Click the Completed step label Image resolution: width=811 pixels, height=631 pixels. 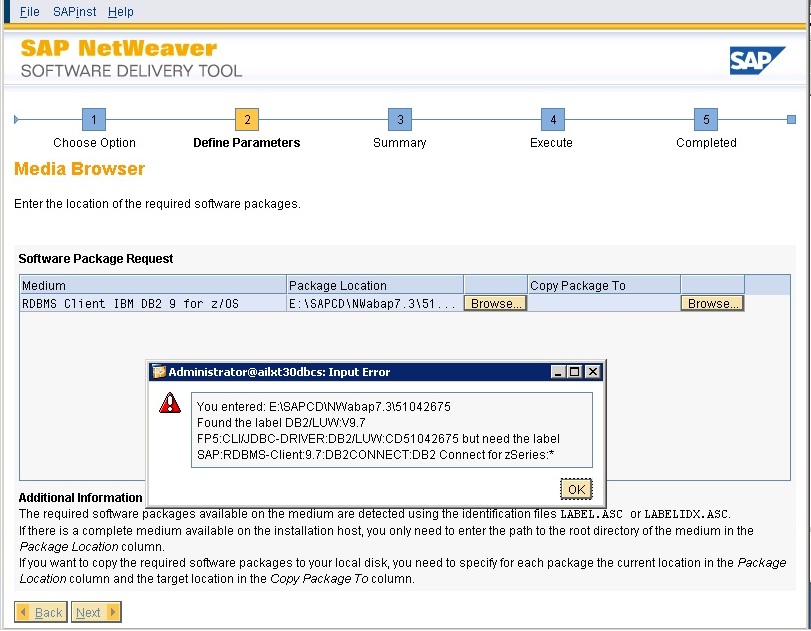(706, 143)
